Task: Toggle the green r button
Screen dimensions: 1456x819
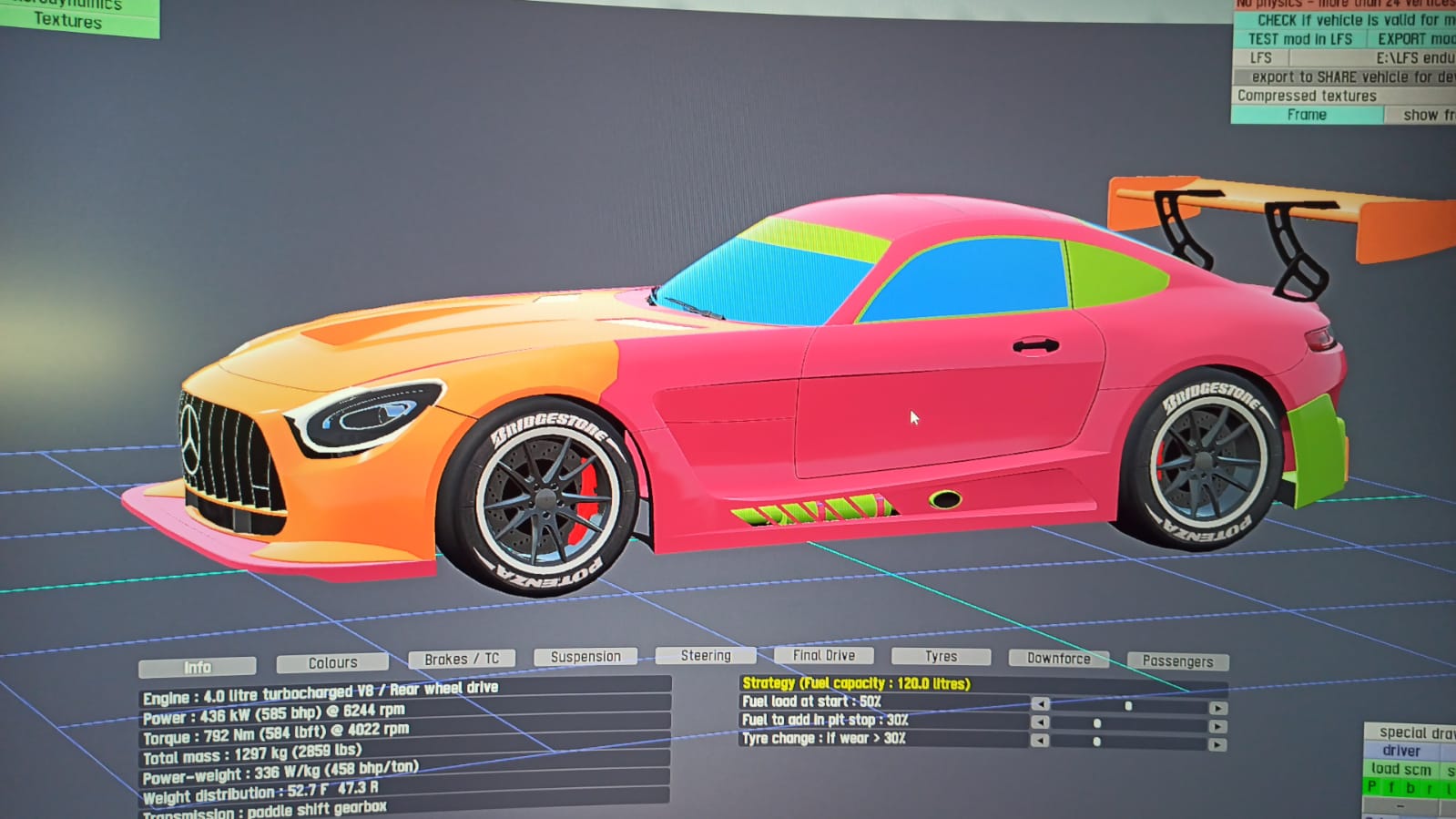Action: (1430, 789)
